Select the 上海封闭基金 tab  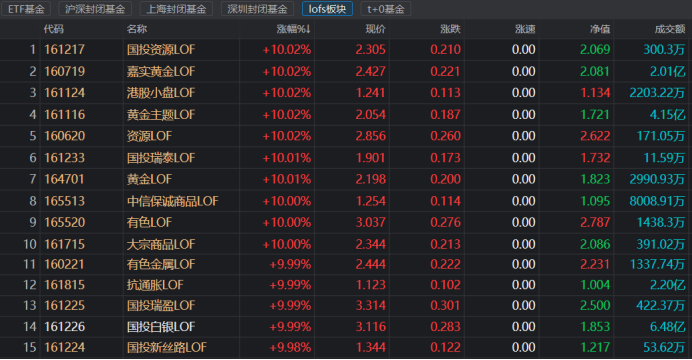pyautogui.click(x=176, y=9)
